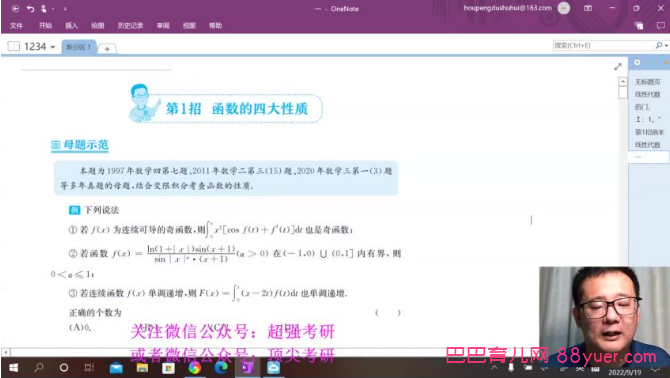Screen dimensions: 670x378
Task: Click the taskbar search magnifier
Action: 39,367
